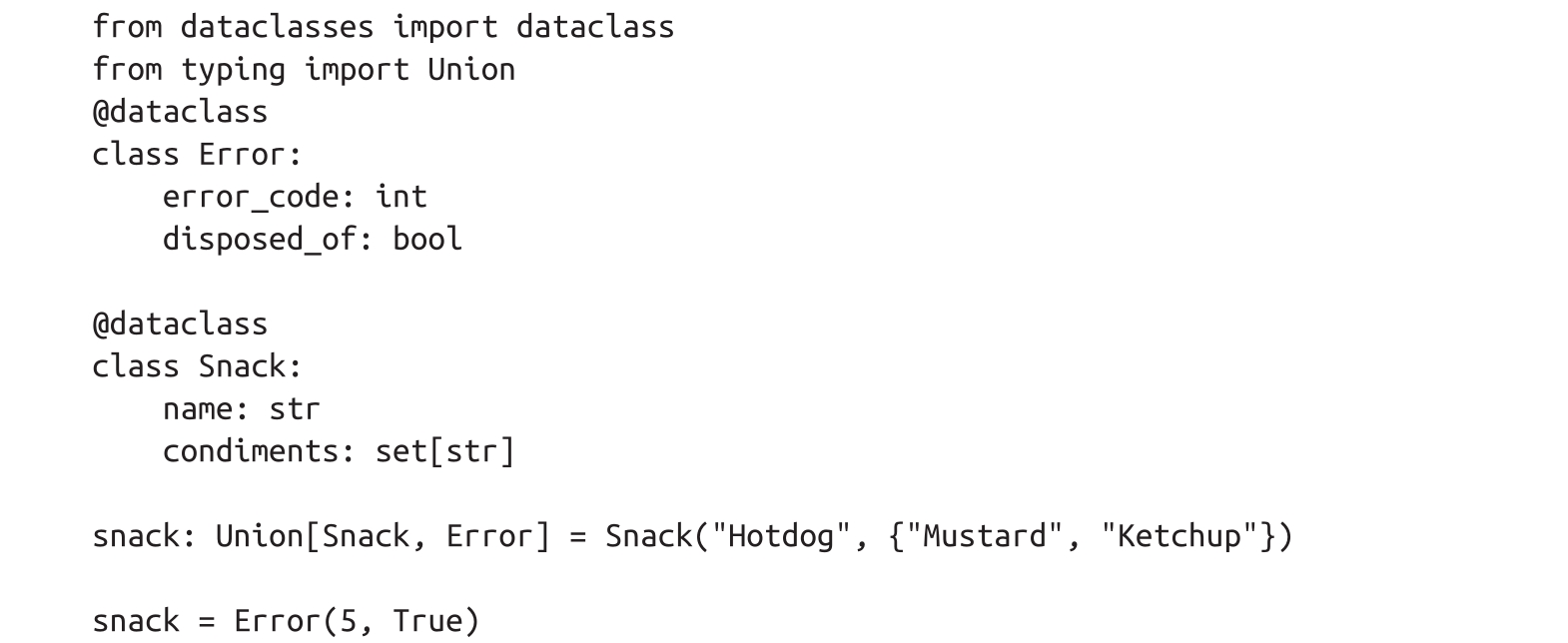Click 'Union' in the snack variable annotation
The image size is (1568, 643).
[260, 536]
